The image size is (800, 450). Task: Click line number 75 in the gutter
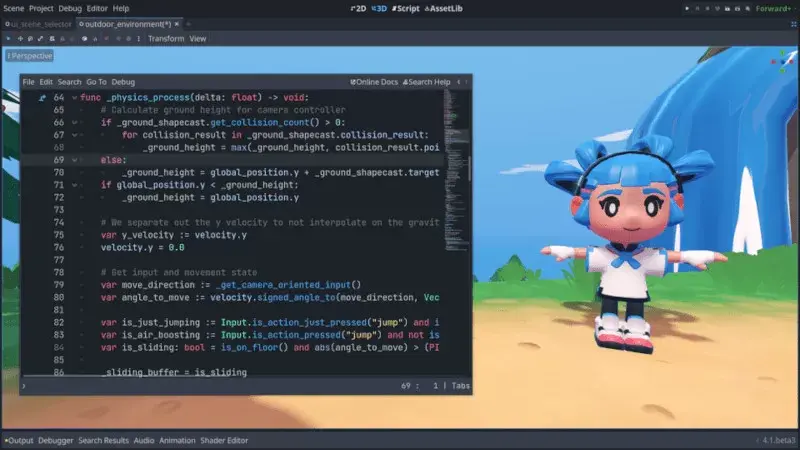(x=59, y=235)
